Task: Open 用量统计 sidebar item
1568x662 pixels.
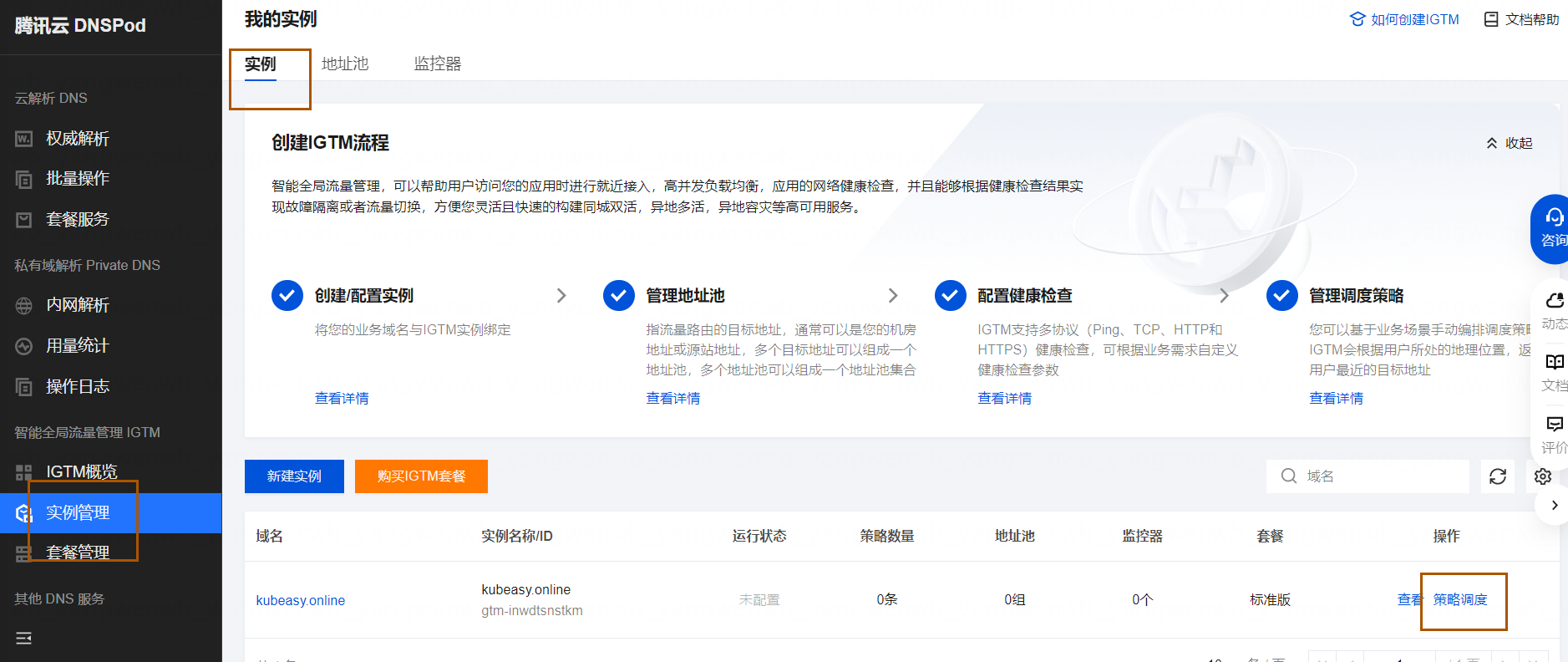Action: 77,346
